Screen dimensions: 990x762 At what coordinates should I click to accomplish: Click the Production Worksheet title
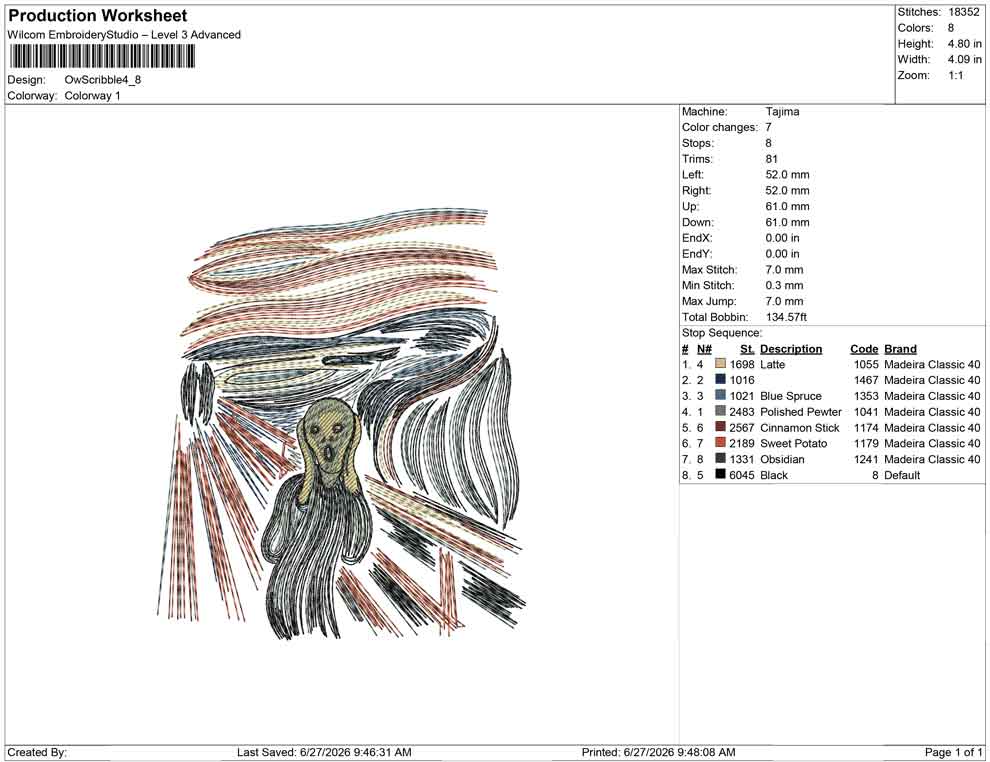coord(98,16)
